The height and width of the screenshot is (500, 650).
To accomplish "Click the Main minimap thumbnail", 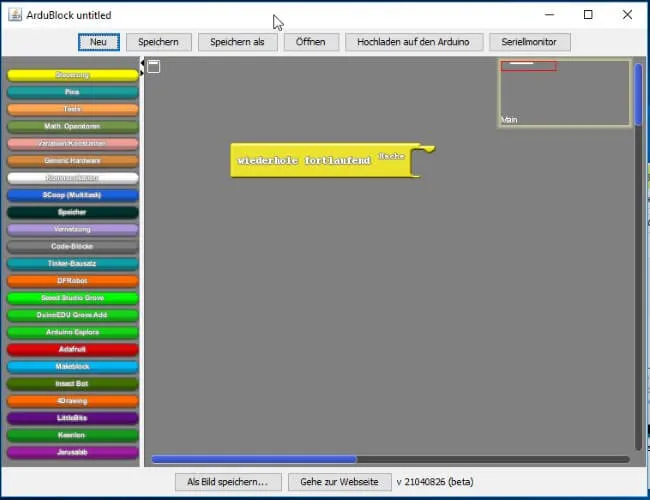I will pos(565,93).
